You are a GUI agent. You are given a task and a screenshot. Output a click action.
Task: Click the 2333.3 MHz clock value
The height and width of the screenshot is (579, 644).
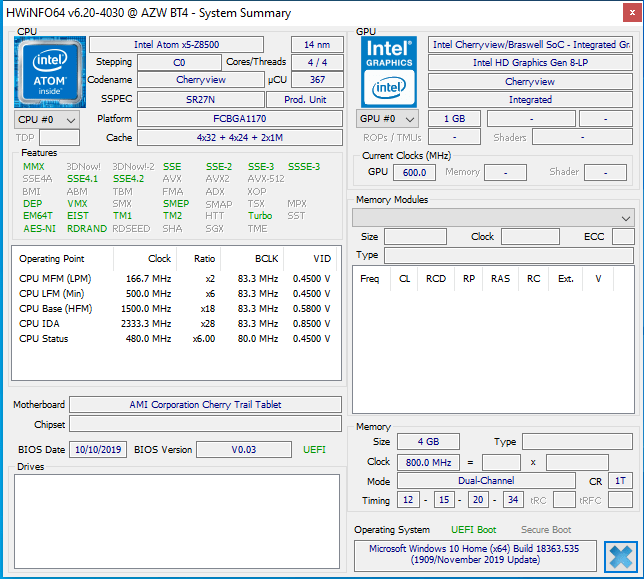(x=146, y=324)
